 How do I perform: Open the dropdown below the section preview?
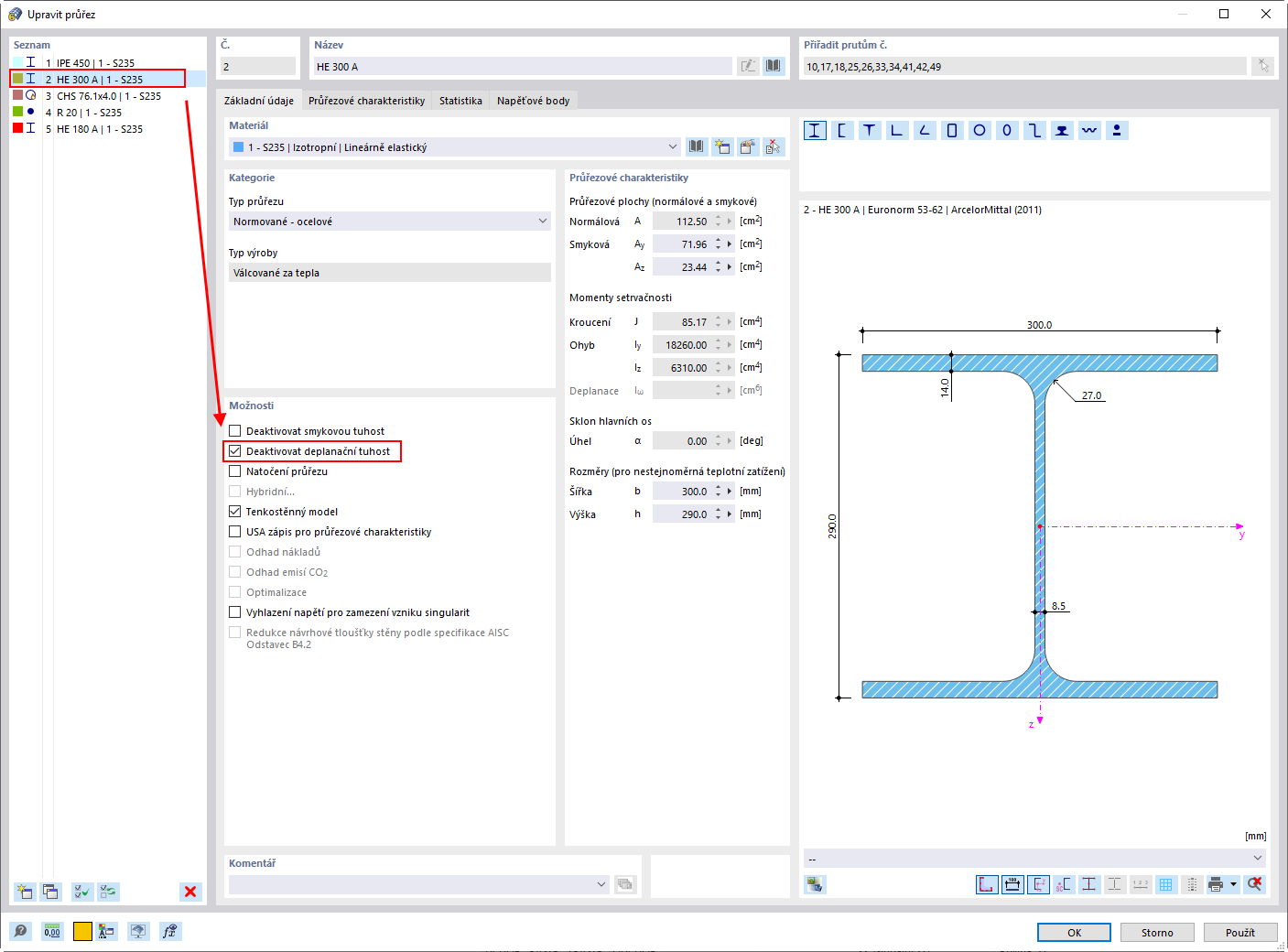pos(1035,858)
